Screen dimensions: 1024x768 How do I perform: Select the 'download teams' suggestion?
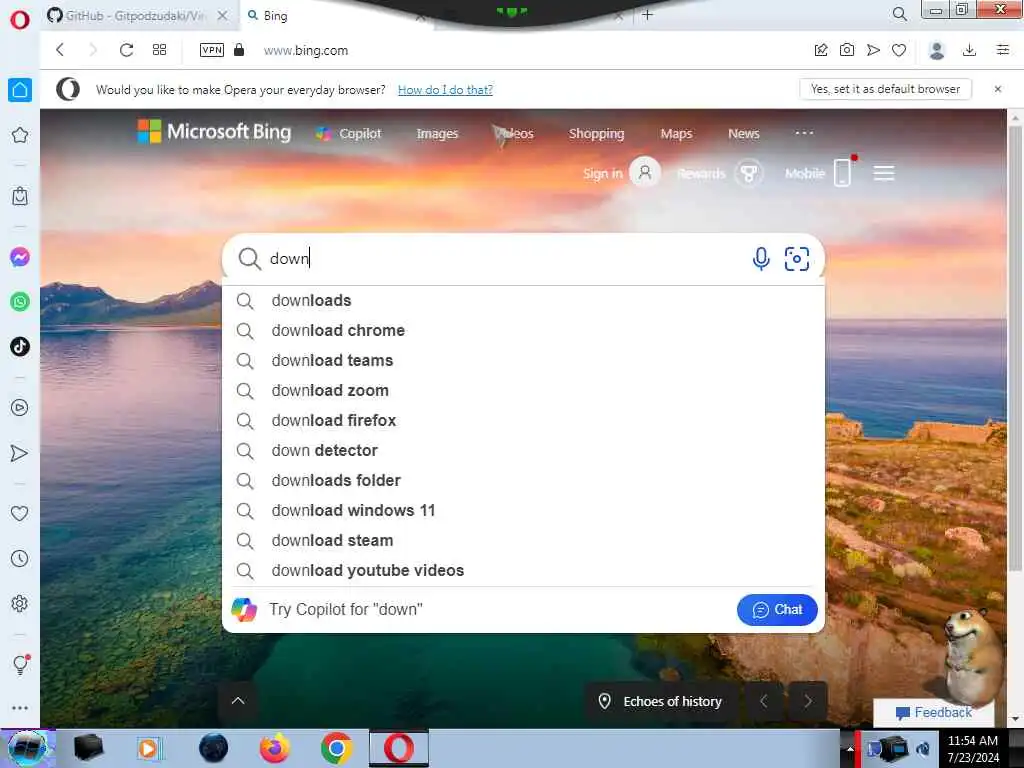523,360
